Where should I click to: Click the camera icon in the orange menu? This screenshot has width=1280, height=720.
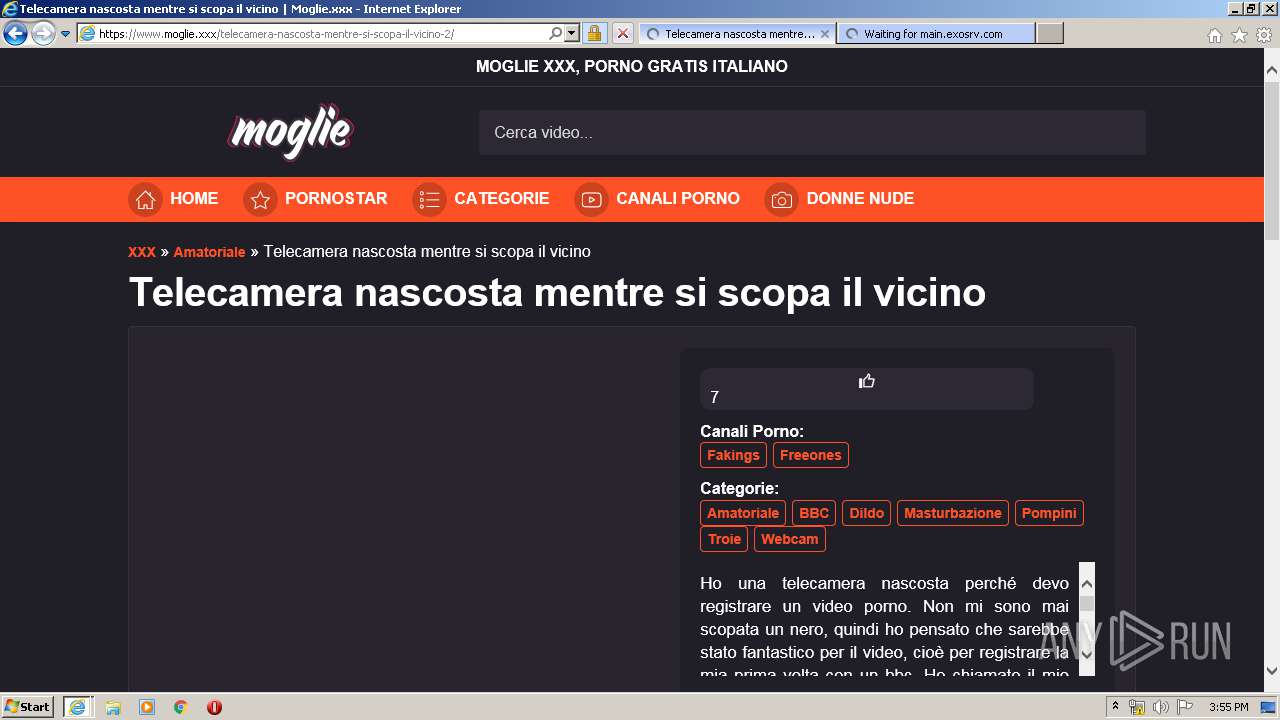point(781,199)
